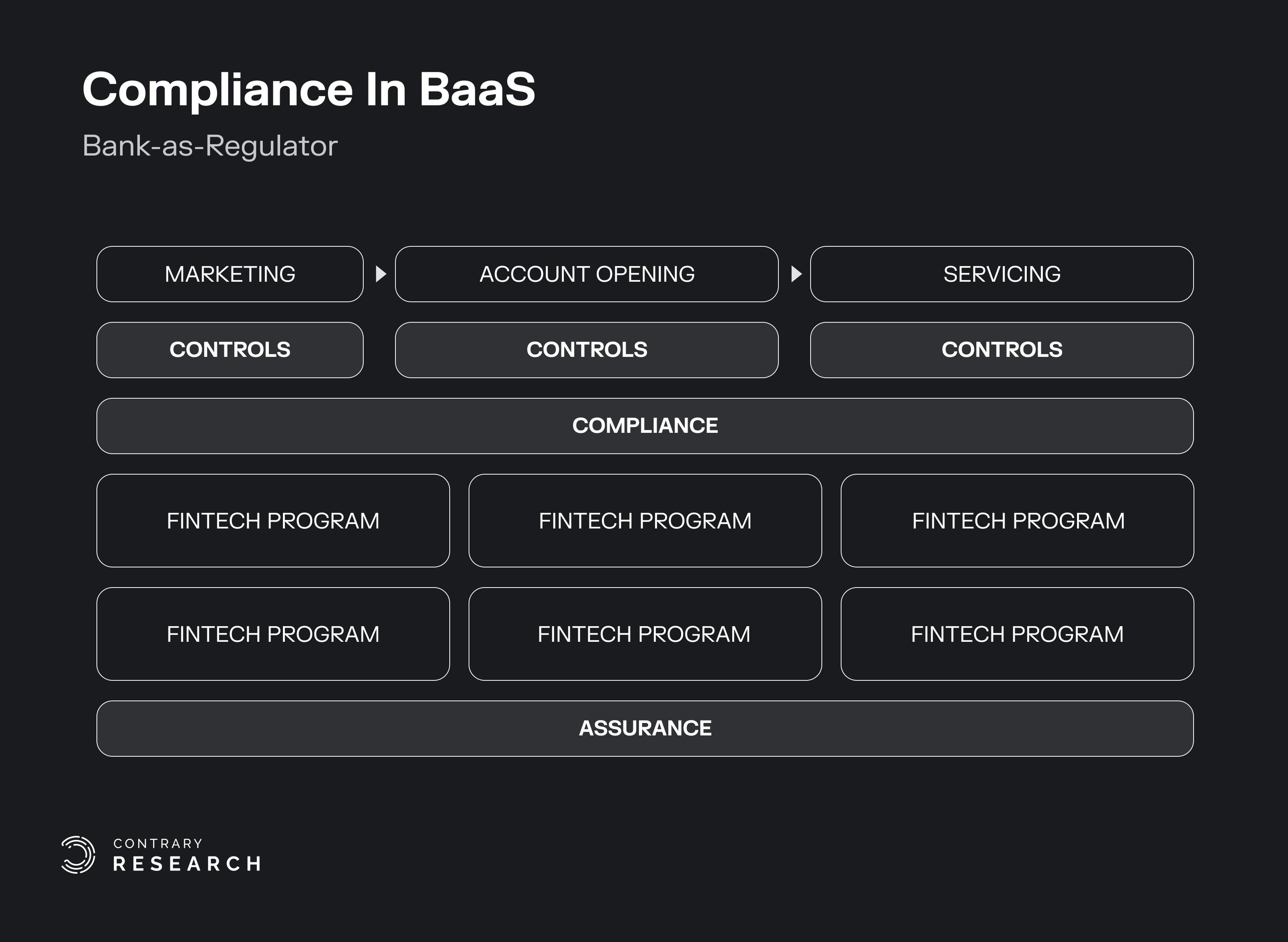Click the lower-middle FINTECH PROGRAM box
This screenshot has width=1288, height=942.
[x=645, y=634]
